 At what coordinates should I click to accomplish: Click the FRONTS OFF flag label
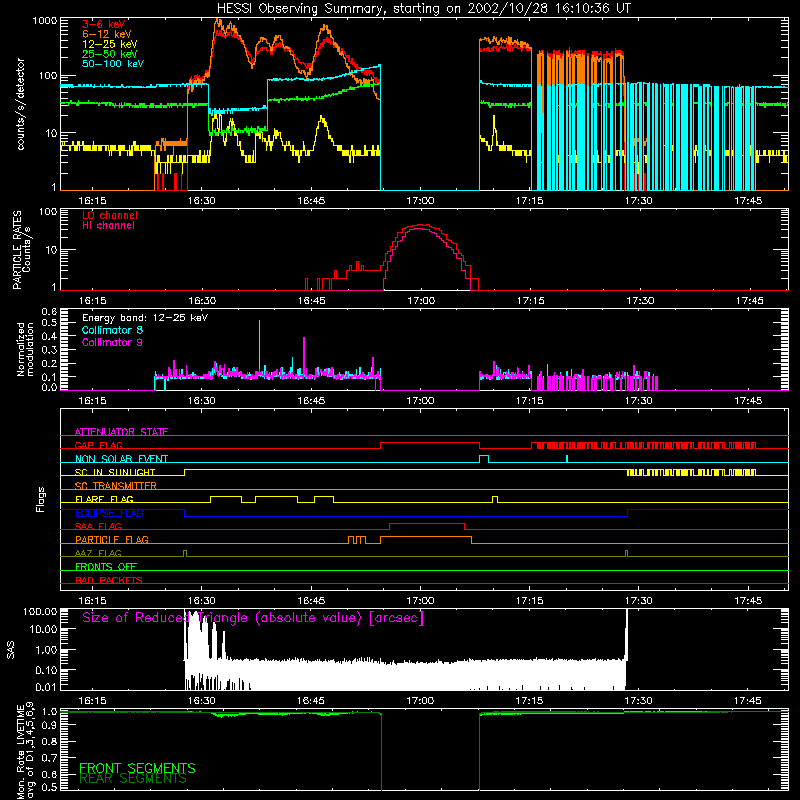click(x=106, y=567)
